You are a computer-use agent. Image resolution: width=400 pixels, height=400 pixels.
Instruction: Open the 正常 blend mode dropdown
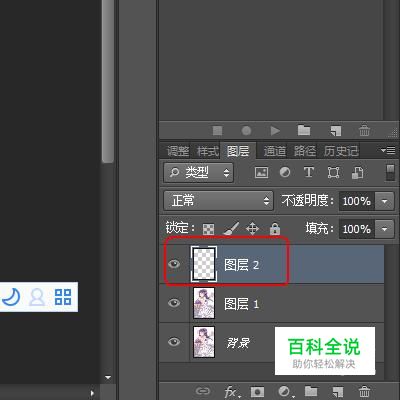click(x=218, y=201)
